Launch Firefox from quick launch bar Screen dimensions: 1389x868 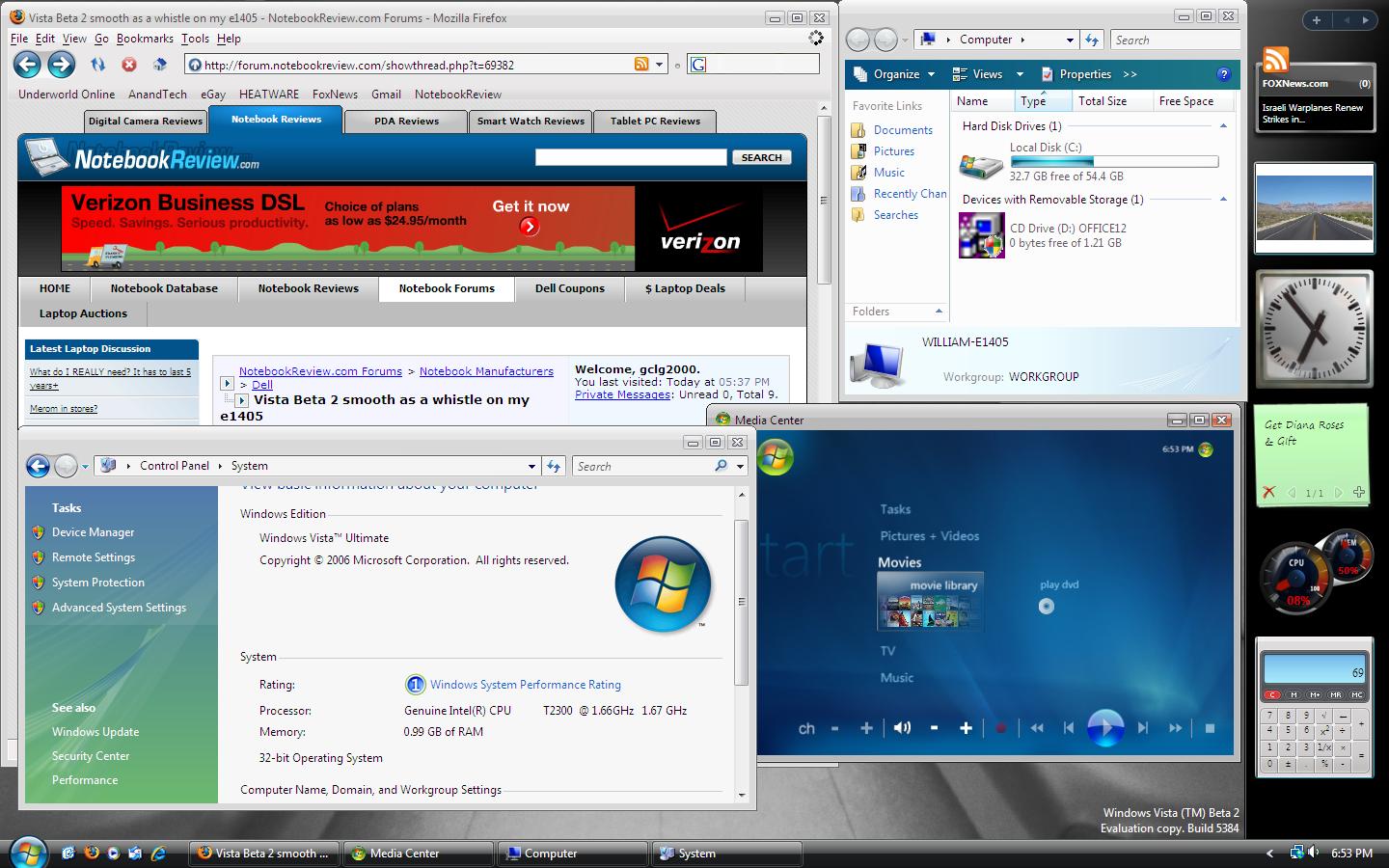pos(92,853)
